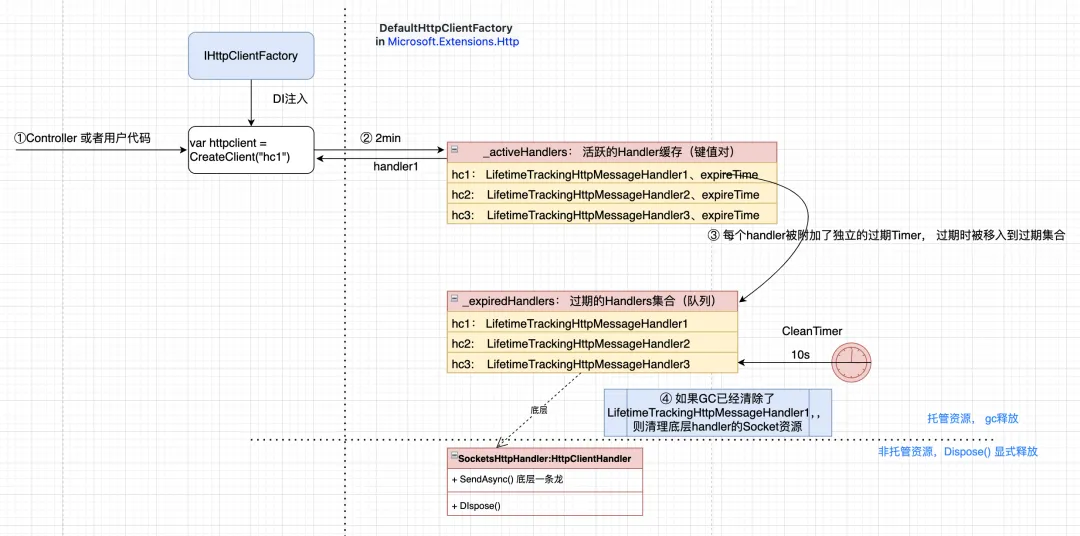Collapse the _expiredHandlers table header toggle
This screenshot has height=536, width=1080.
click(x=455, y=300)
